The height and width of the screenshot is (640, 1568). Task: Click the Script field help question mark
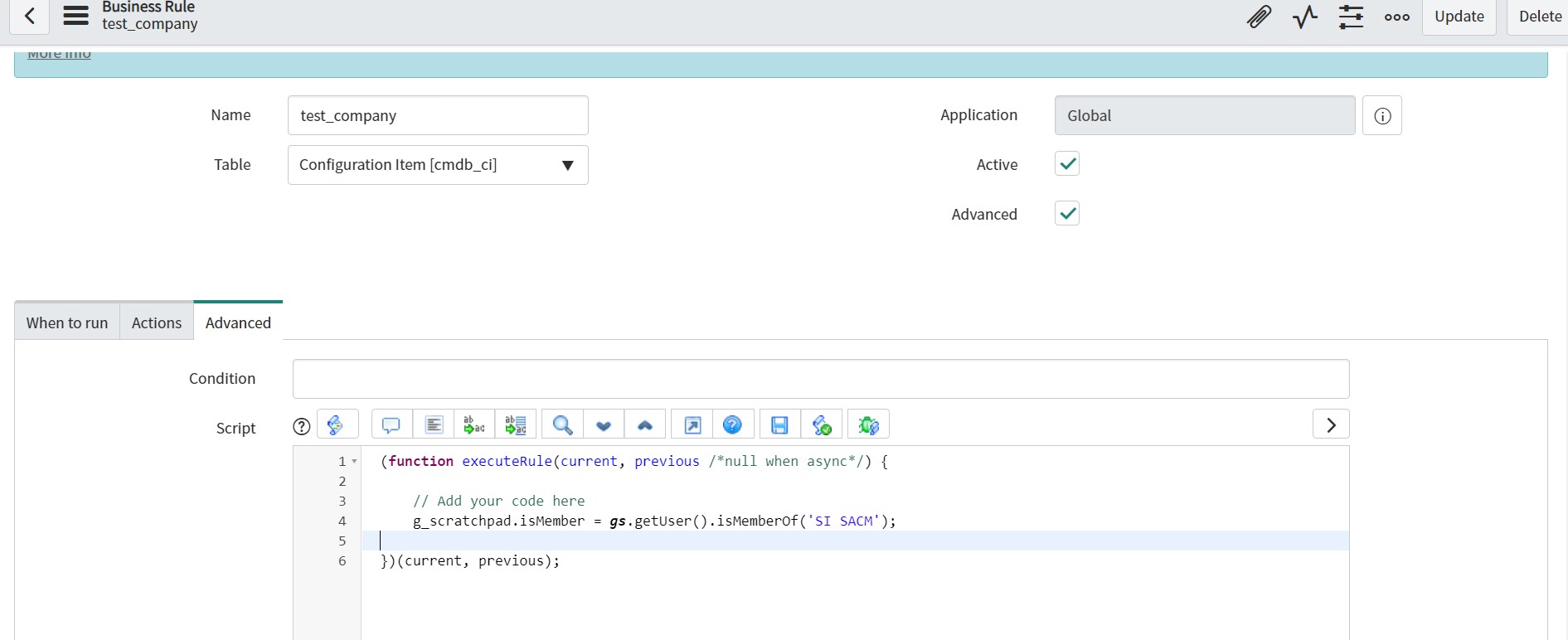pyautogui.click(x=302, y=426)
